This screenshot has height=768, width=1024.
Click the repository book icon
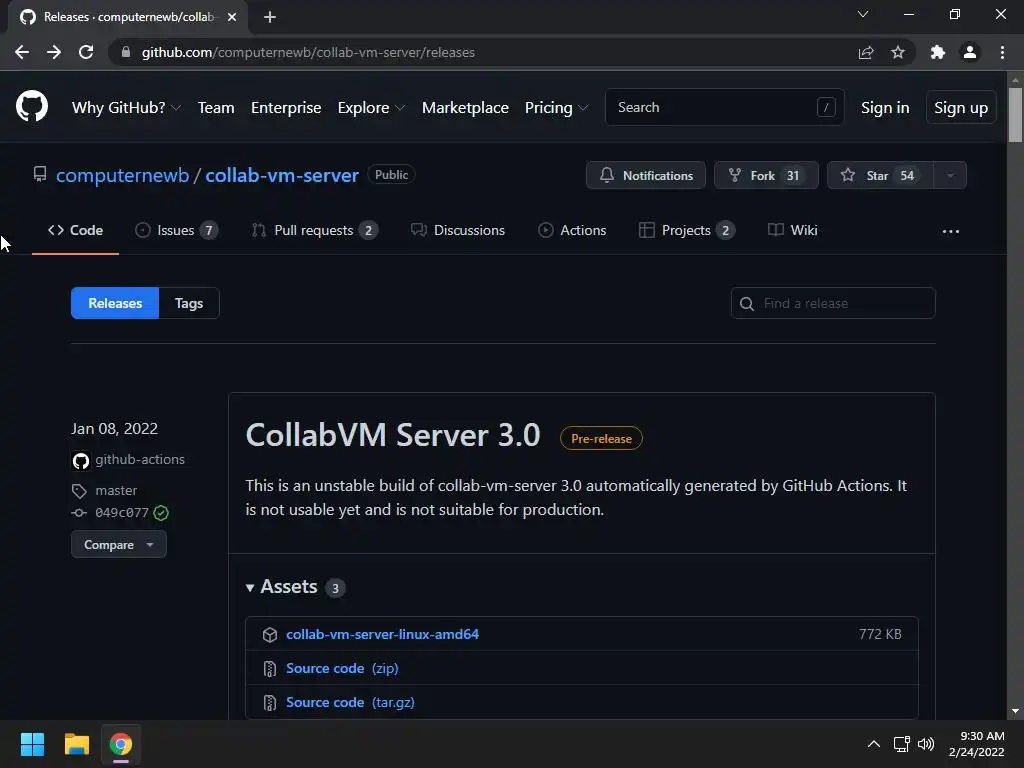click(40, 174)
